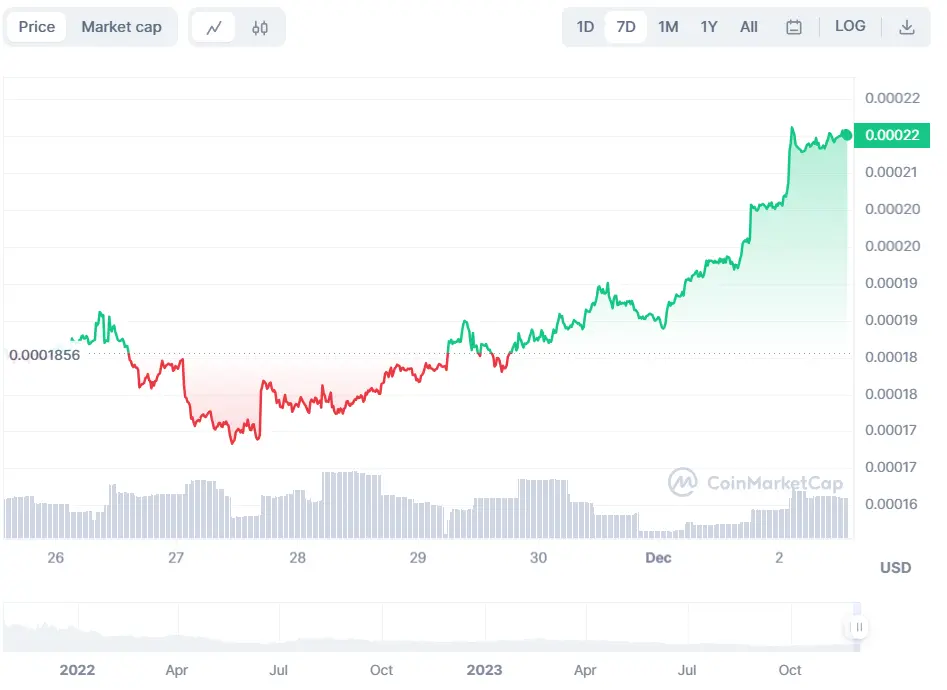Select the Price view toggle
The image size is (947, 690).
pyautogui.click(x=37, y=27)
